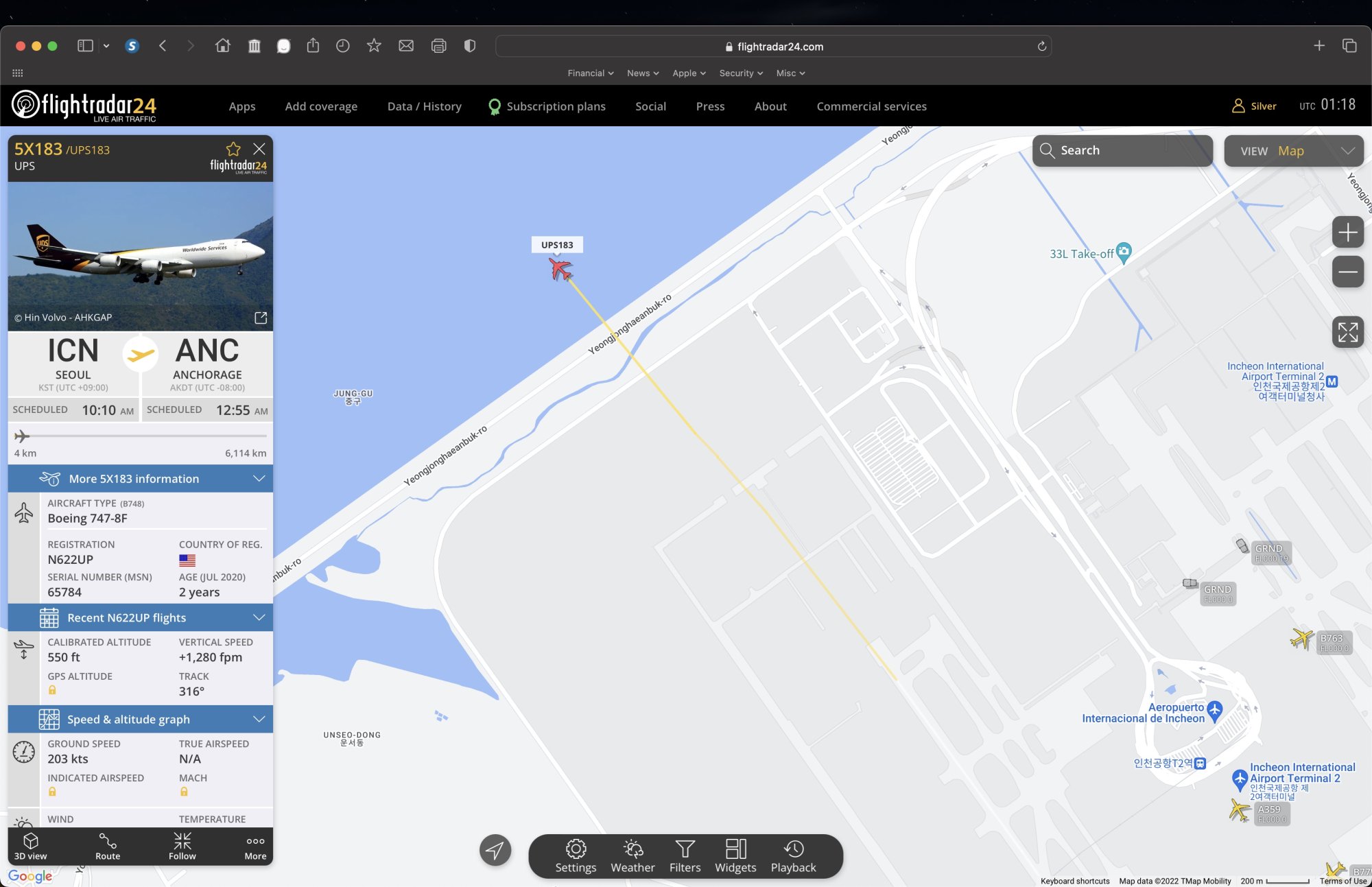Viewport: 1372px width, 887px height.
Task: Toggle favorite star for flight 5X183
Action: point(233,149)
